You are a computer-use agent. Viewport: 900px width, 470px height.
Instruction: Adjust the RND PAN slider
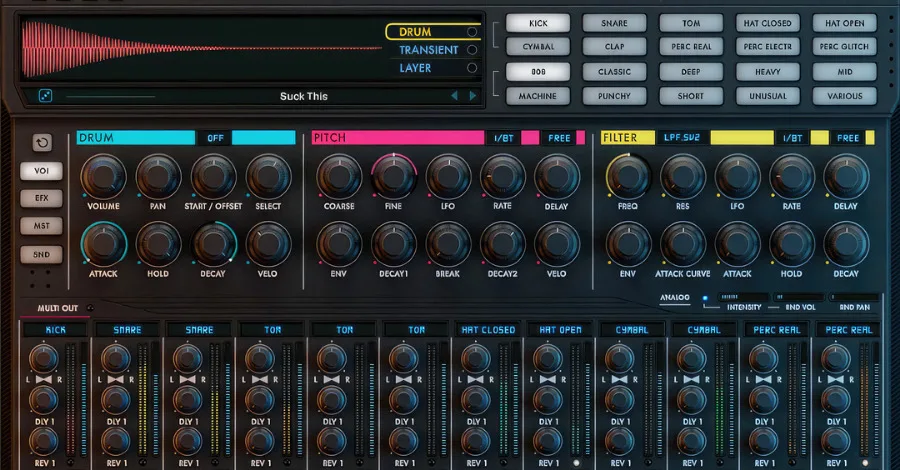(x=854, y=297)
